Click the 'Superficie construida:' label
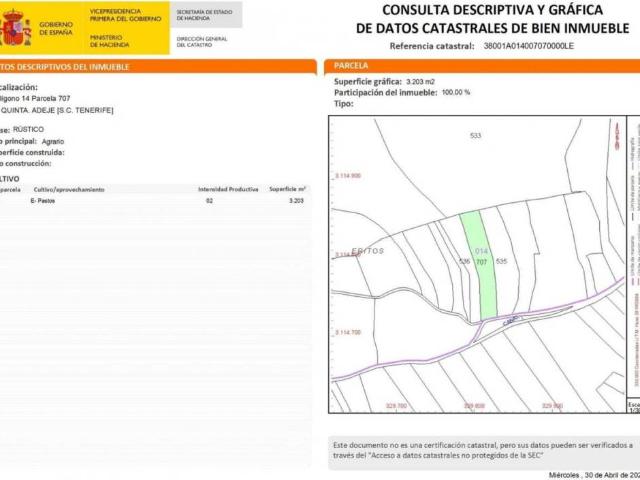640x480 pixels. [x=32, y=153]
